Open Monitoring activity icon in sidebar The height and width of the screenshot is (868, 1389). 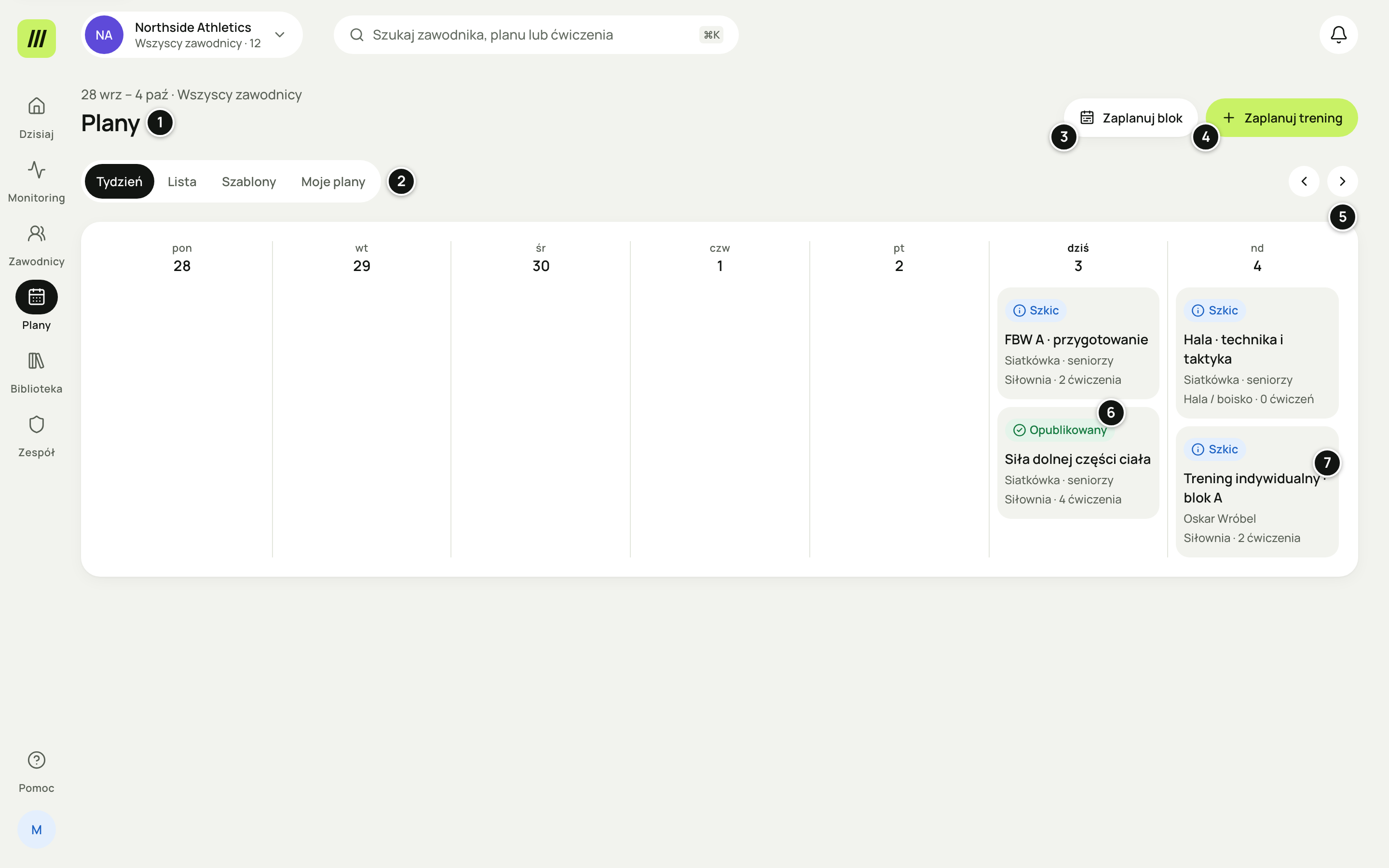click(x=36, y=170)
